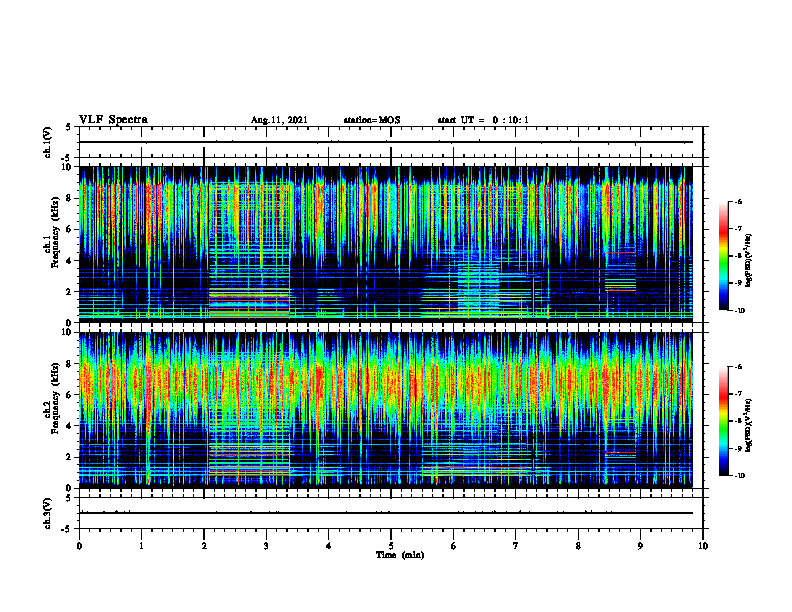The image size is (792, 612).
Task: Click the 'station=MOS' label
Action: pos(372,120)
